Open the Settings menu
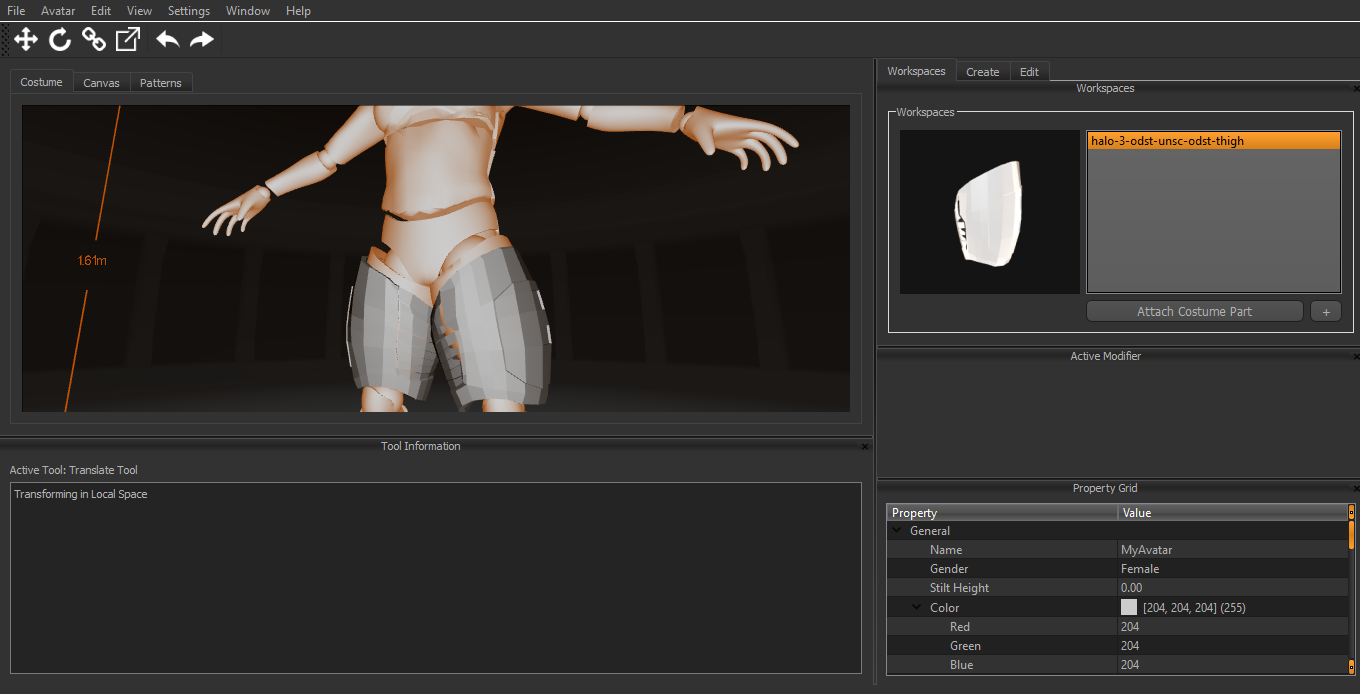1360x694 pixels. click(189, 11)
